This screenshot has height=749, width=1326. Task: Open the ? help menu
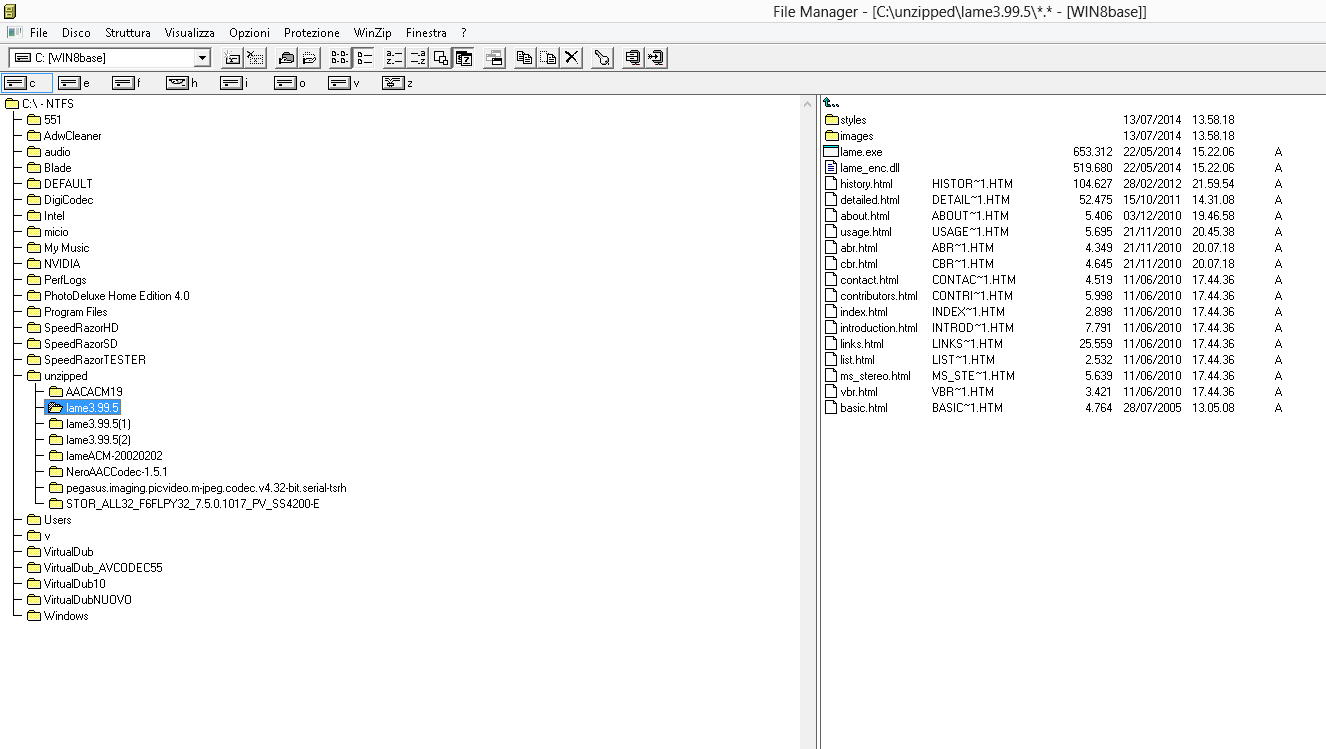point(464,33)
